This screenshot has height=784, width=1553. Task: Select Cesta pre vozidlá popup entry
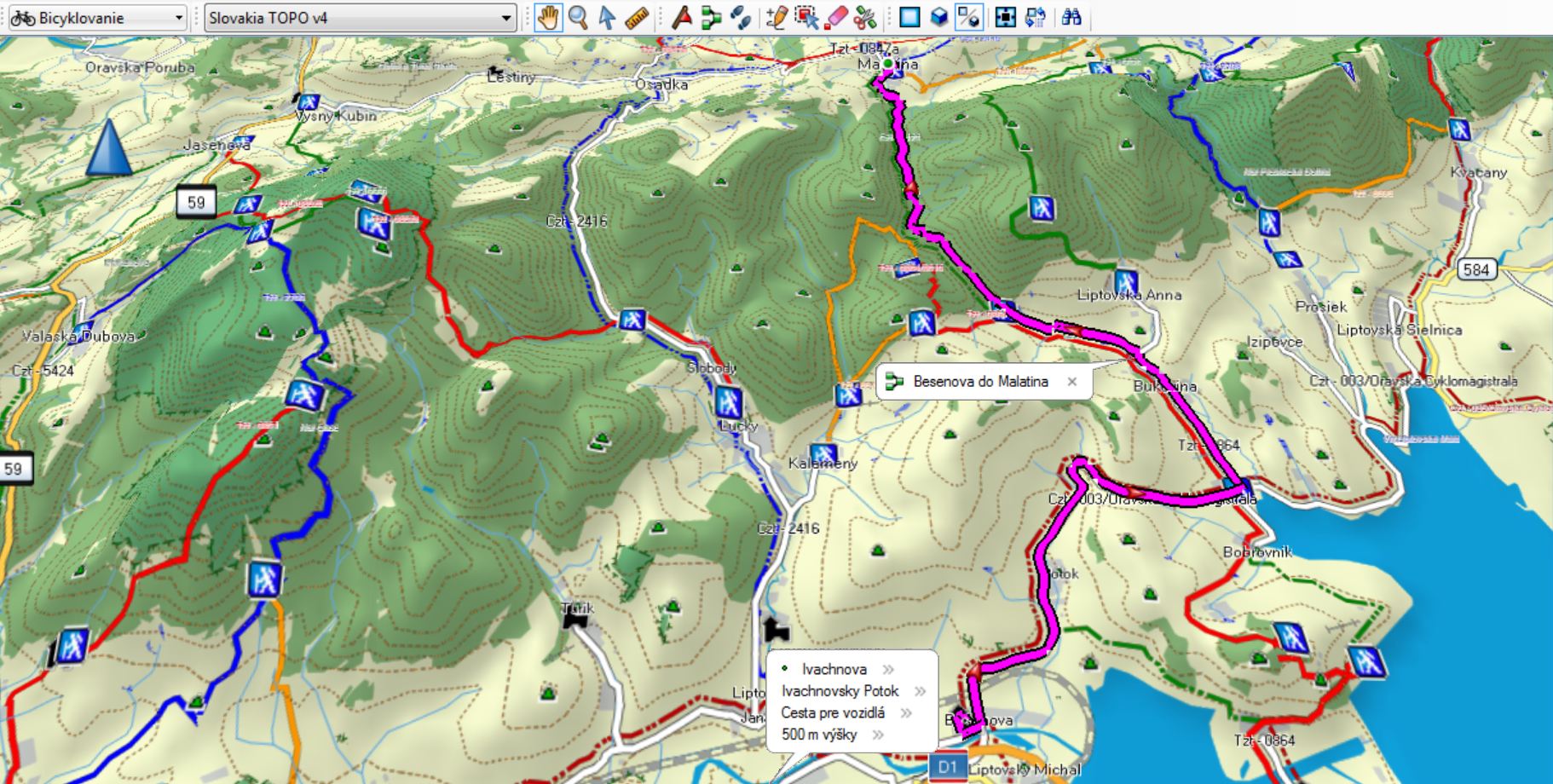pyautogui.click(x=833, y=712)
